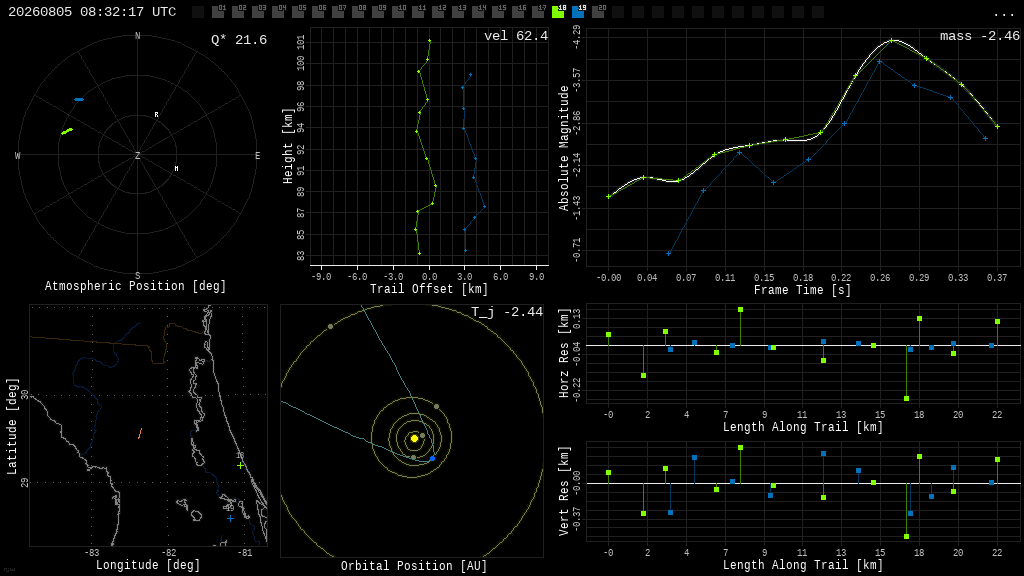Toggle station box 17 on
This screenshot has width=1024, height=576.
pyautogui.click(x=538, y=12)
